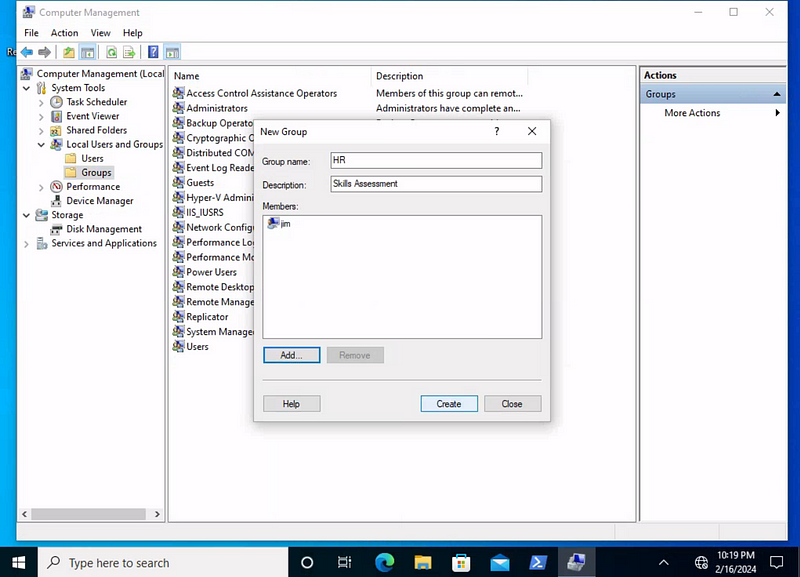
Task: Click the Add... button
Action: [x=292, y=355]
